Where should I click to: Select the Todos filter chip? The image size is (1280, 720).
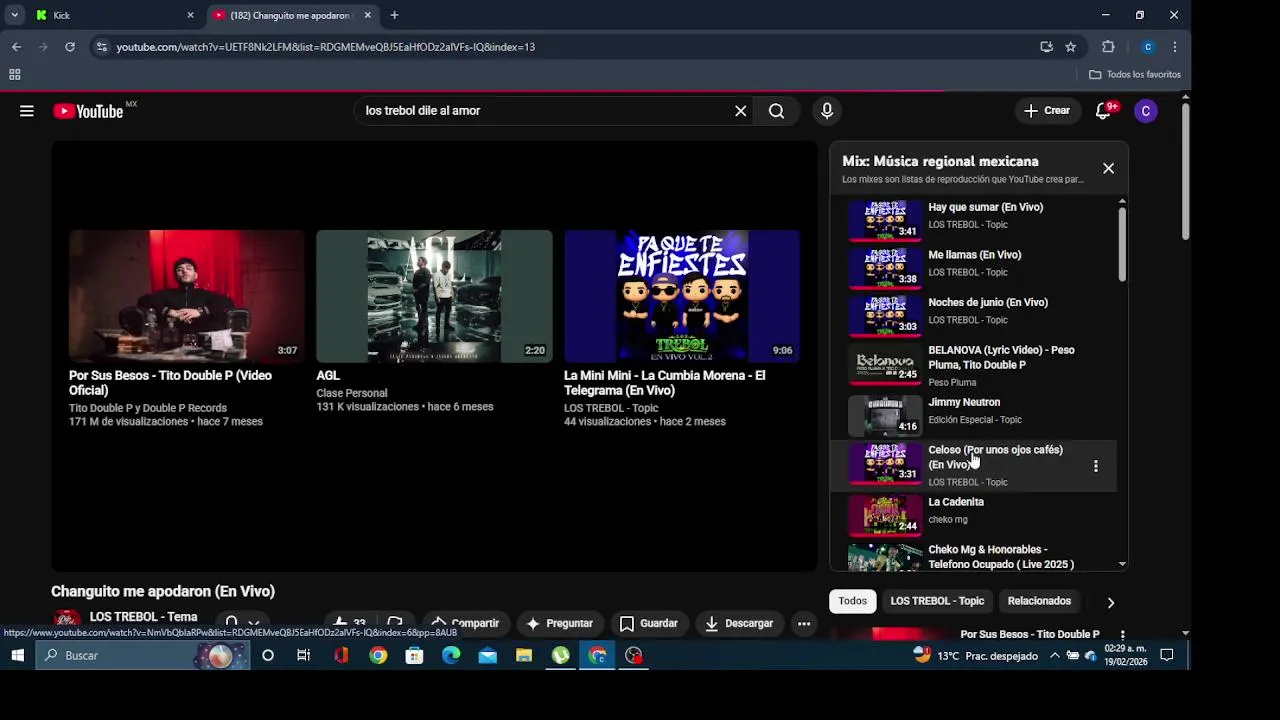coord(853,601)
